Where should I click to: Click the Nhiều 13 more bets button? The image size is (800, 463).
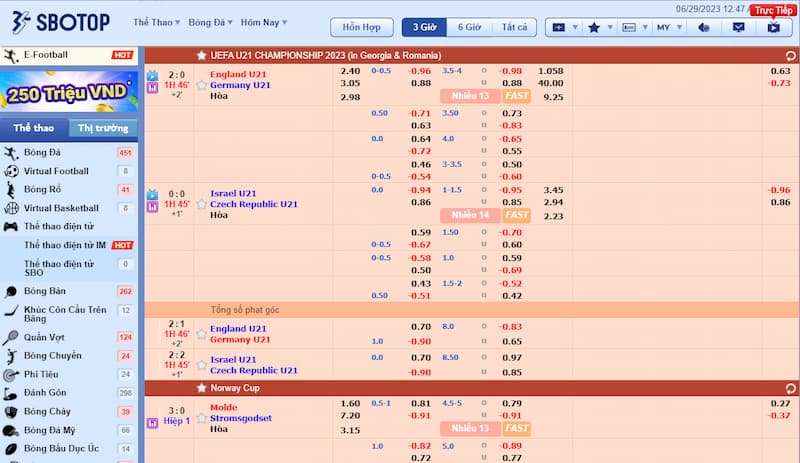point(469,97)
